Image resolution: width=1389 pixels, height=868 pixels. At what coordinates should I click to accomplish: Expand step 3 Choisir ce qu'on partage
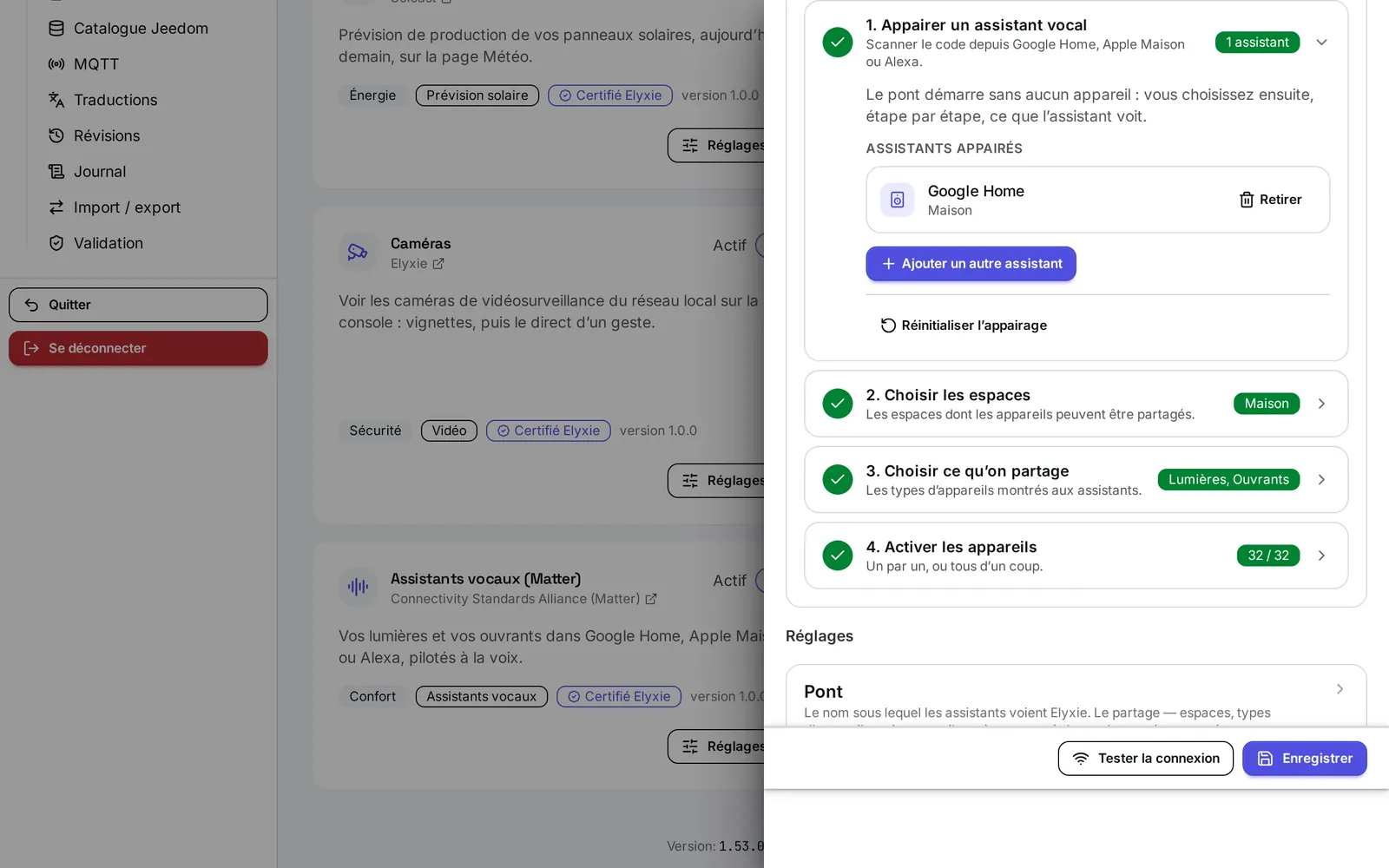1321,480
